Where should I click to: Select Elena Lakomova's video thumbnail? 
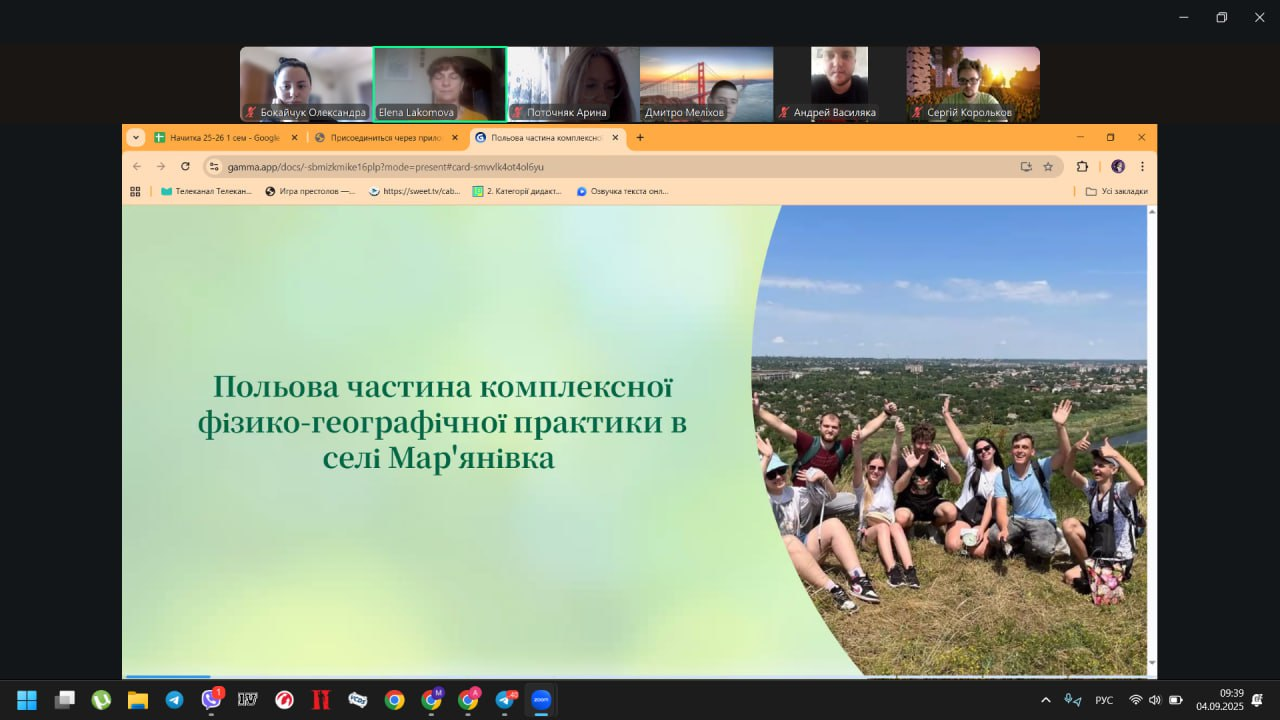pyautogui.click(x=440, y=84)
